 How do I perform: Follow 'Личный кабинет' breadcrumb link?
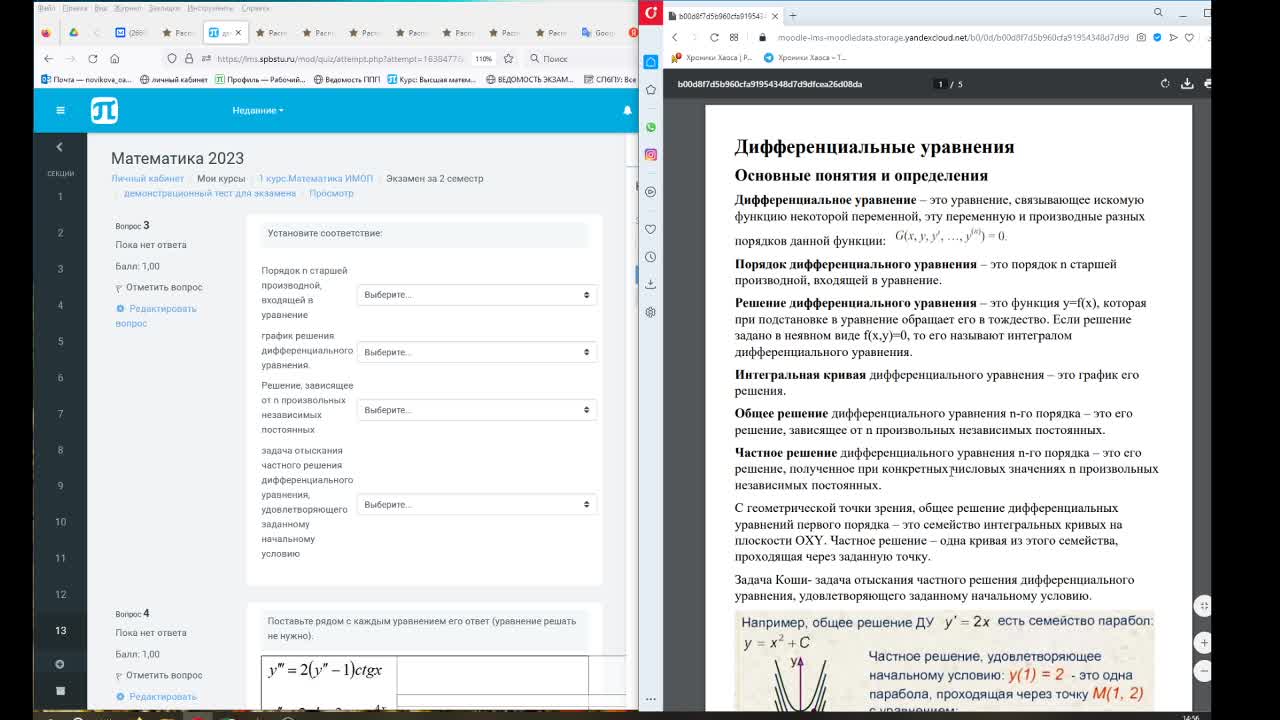[147, 178]
